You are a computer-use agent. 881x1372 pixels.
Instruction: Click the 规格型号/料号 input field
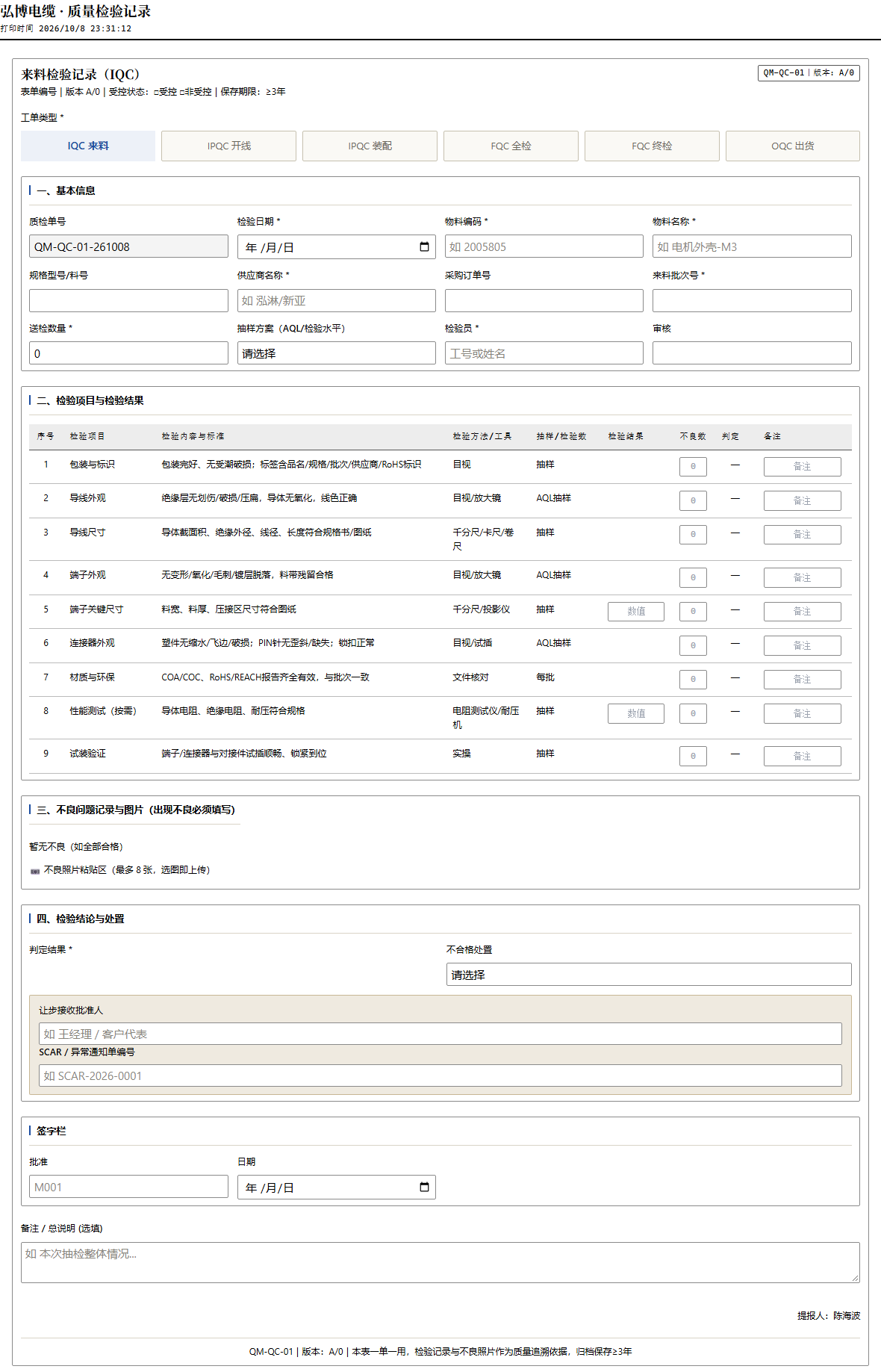pos(128,300)
